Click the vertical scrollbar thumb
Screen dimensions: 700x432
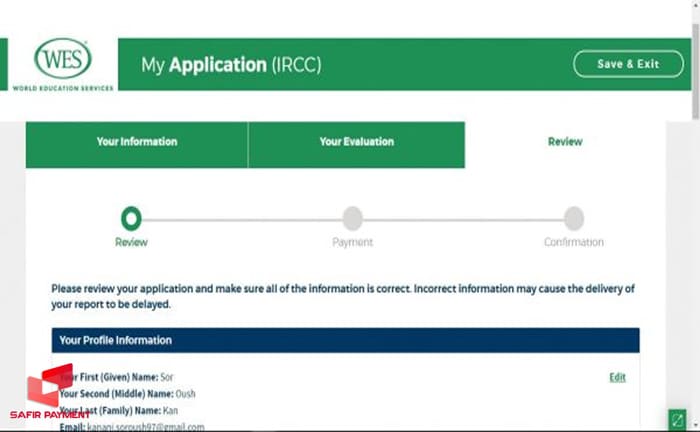click(x=694, y=60)
